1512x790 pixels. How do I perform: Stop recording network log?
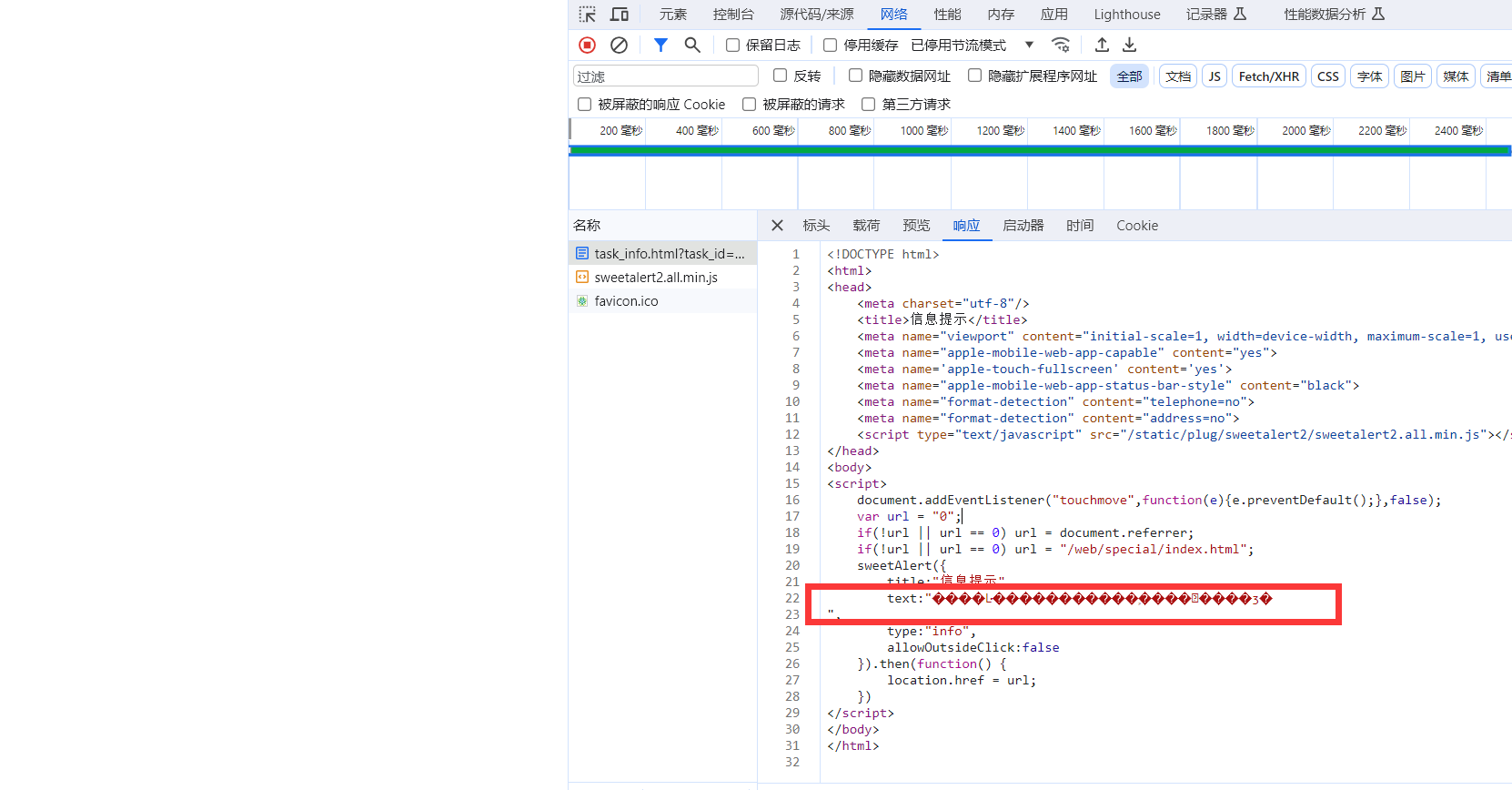[x=588, y=45]
